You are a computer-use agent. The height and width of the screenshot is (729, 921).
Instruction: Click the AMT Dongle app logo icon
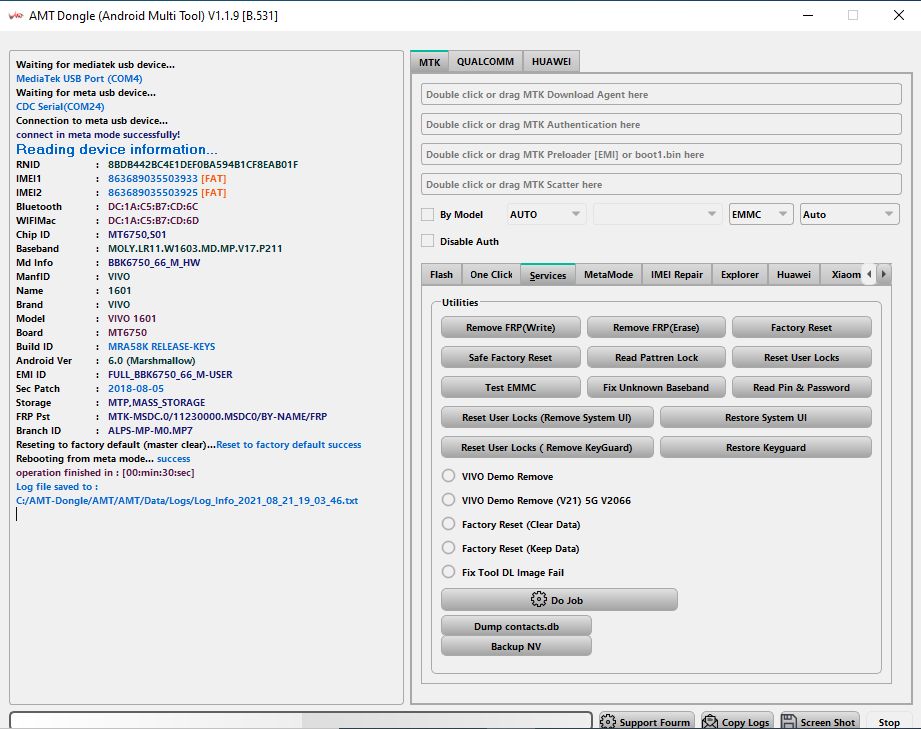(15, 16)
